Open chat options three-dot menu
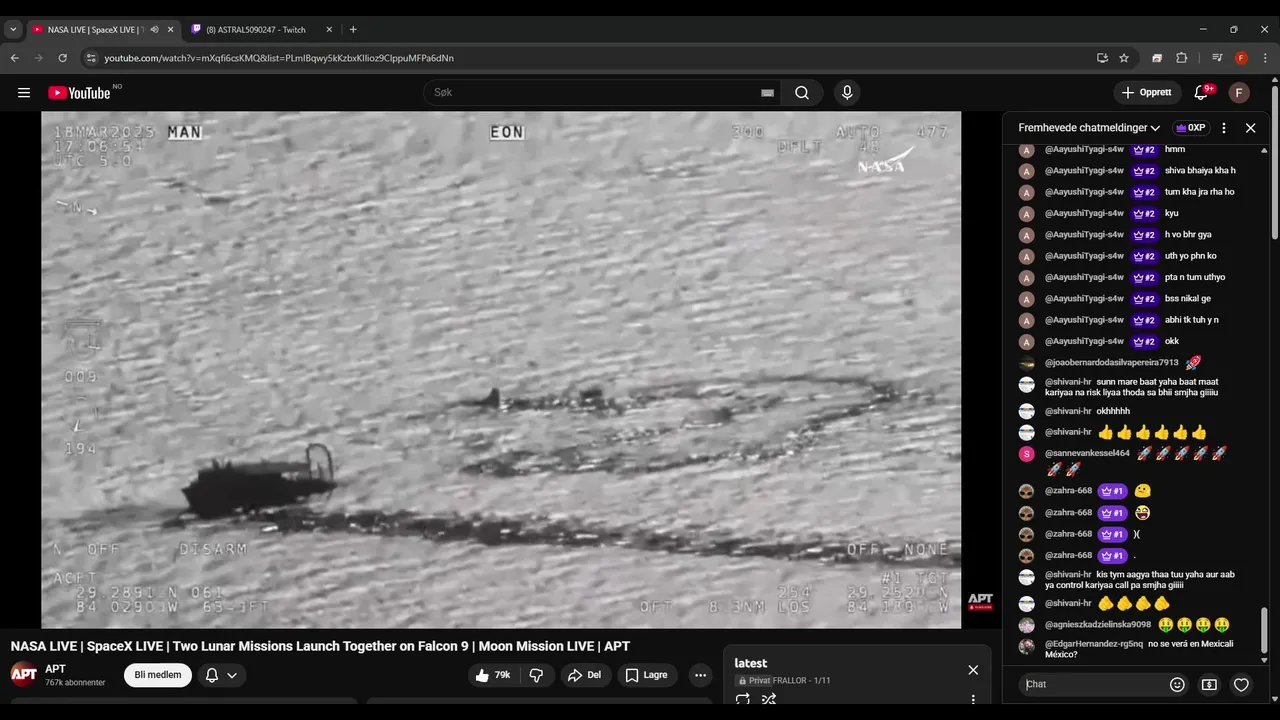 pos(1223,128)
